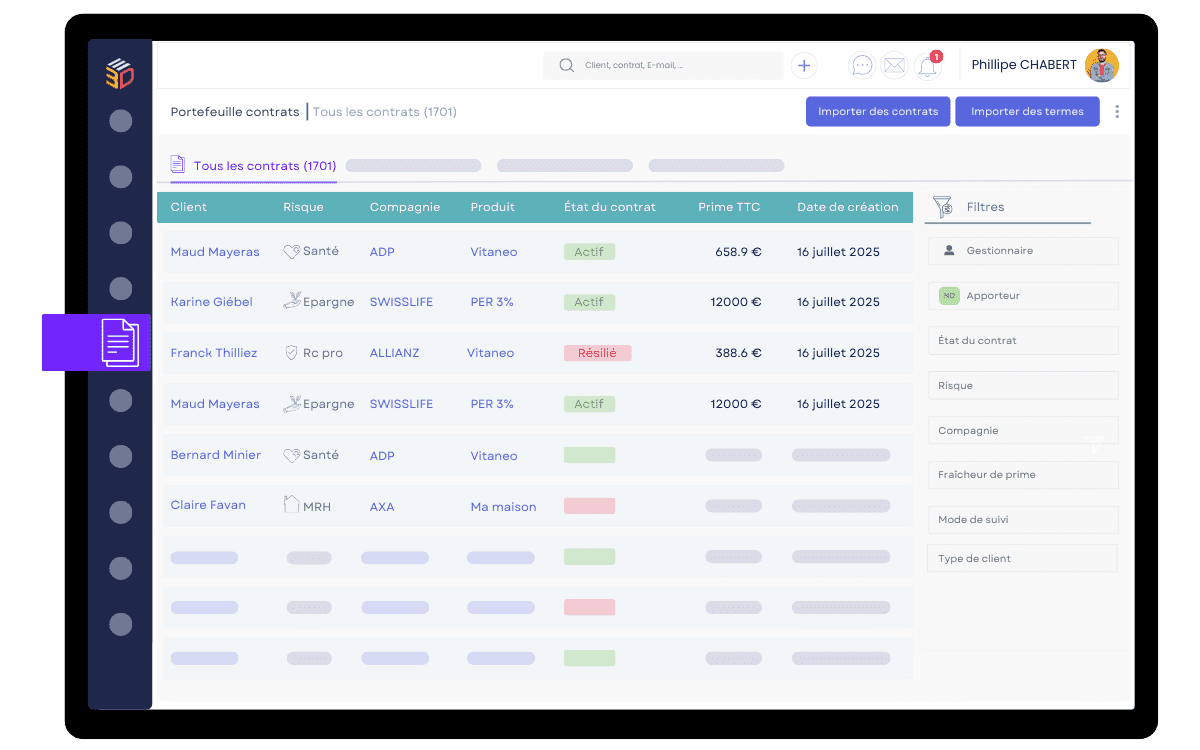Viewport: 1200px width, 750px height.
Task: Open the notifications bell icon
Action: (x=927, y=67)
